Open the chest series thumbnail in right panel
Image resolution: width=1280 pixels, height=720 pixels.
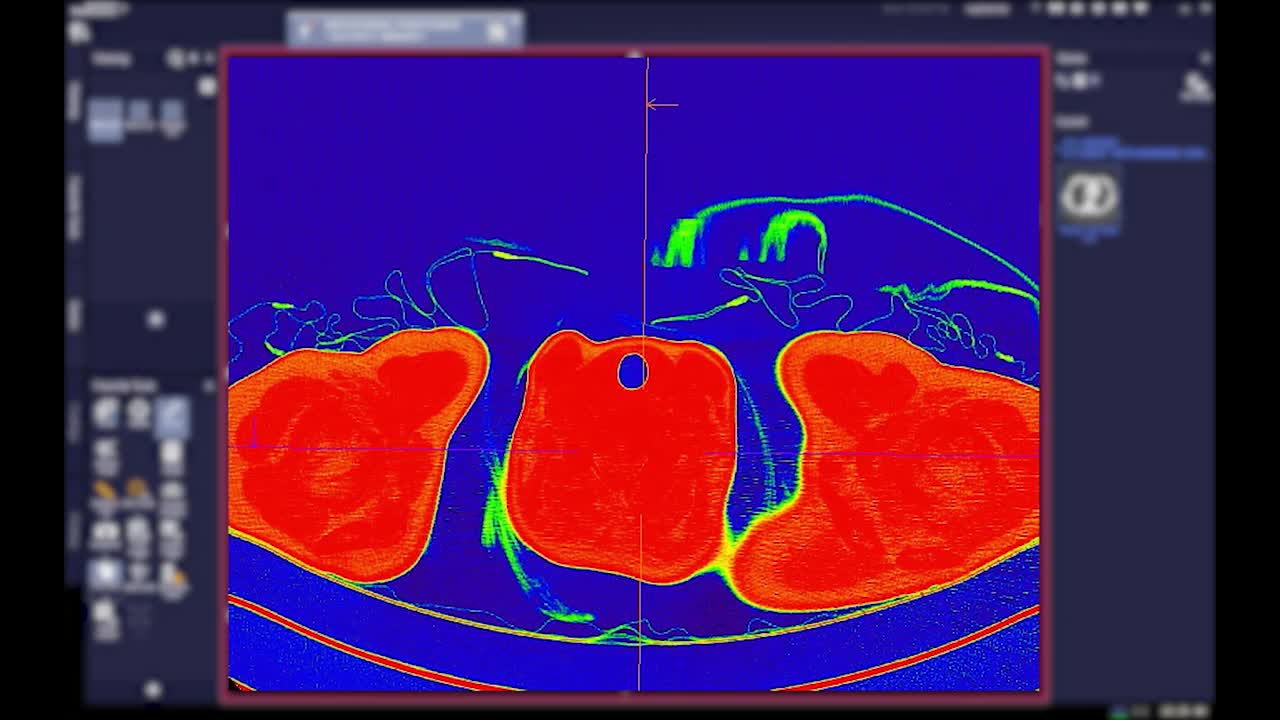point(1089,196)
